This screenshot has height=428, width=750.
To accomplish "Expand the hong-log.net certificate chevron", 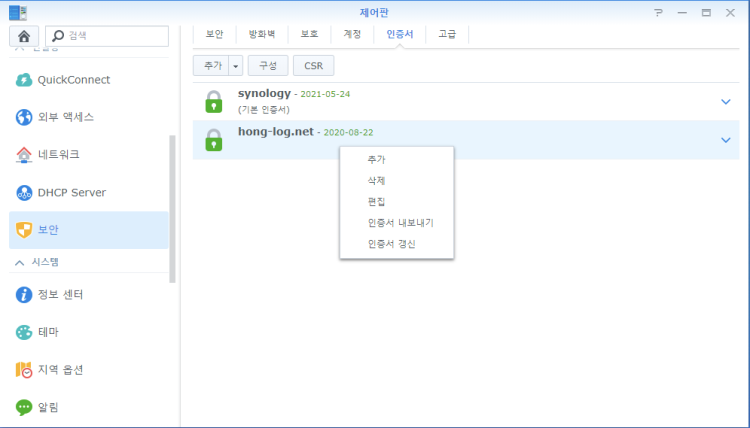I will [726, 140].
